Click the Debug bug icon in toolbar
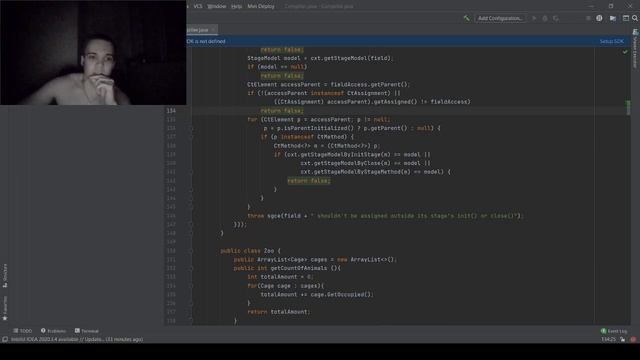Viewport: 640px width, 360px height. pos(545,18)
